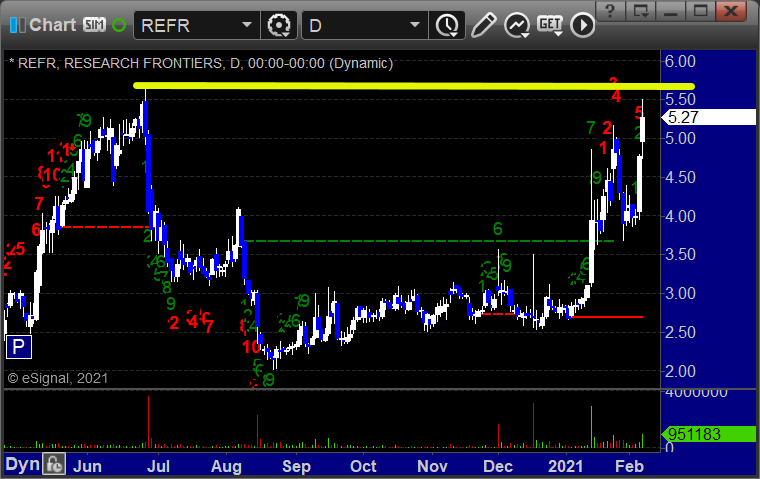Select the pencil drawing tools icon
Screen dimensions: 760x479
pos(483,25)
